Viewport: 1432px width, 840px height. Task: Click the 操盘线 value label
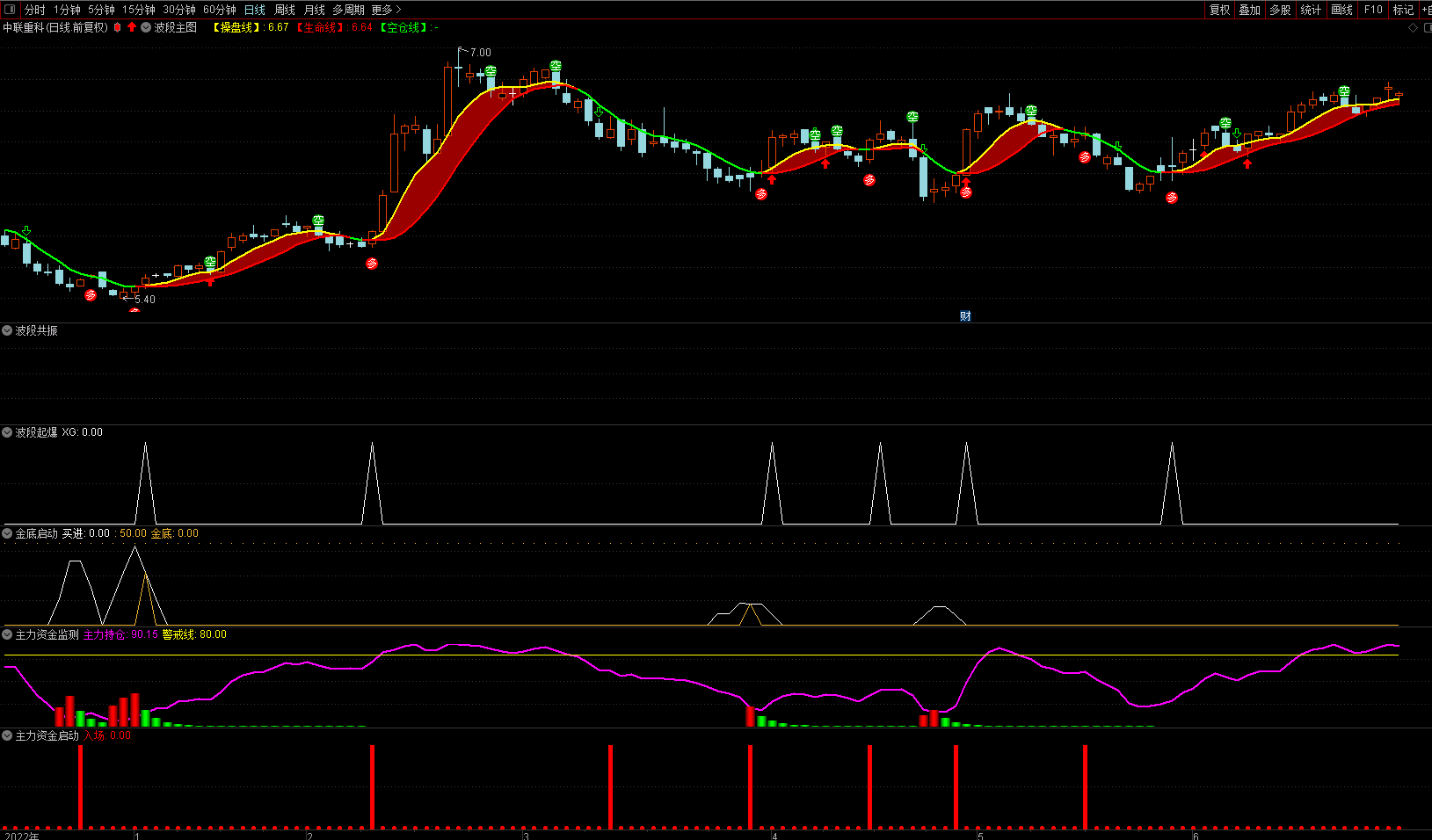[x=251, y=27]
